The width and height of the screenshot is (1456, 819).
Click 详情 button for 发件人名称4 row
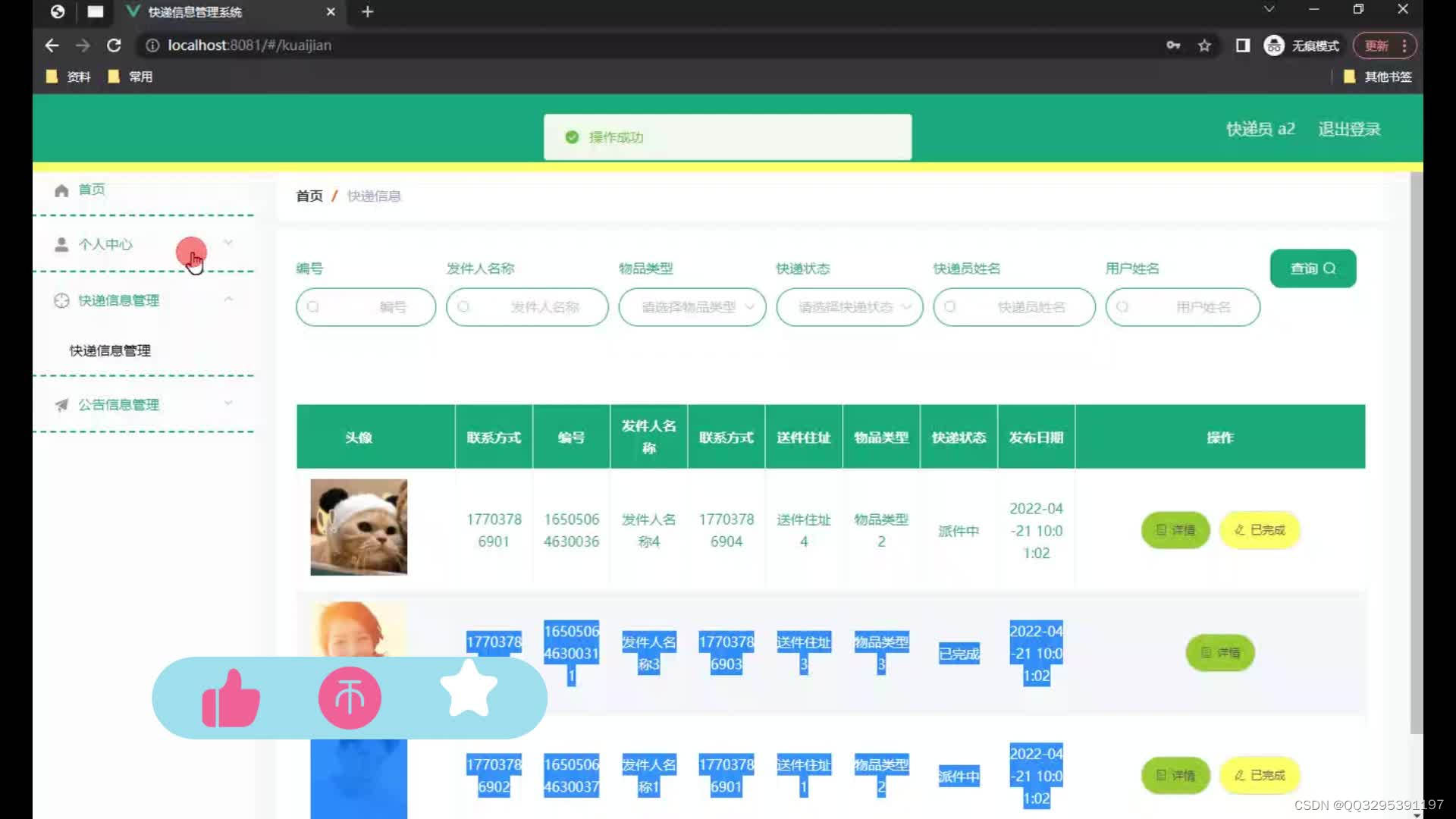1175,530
